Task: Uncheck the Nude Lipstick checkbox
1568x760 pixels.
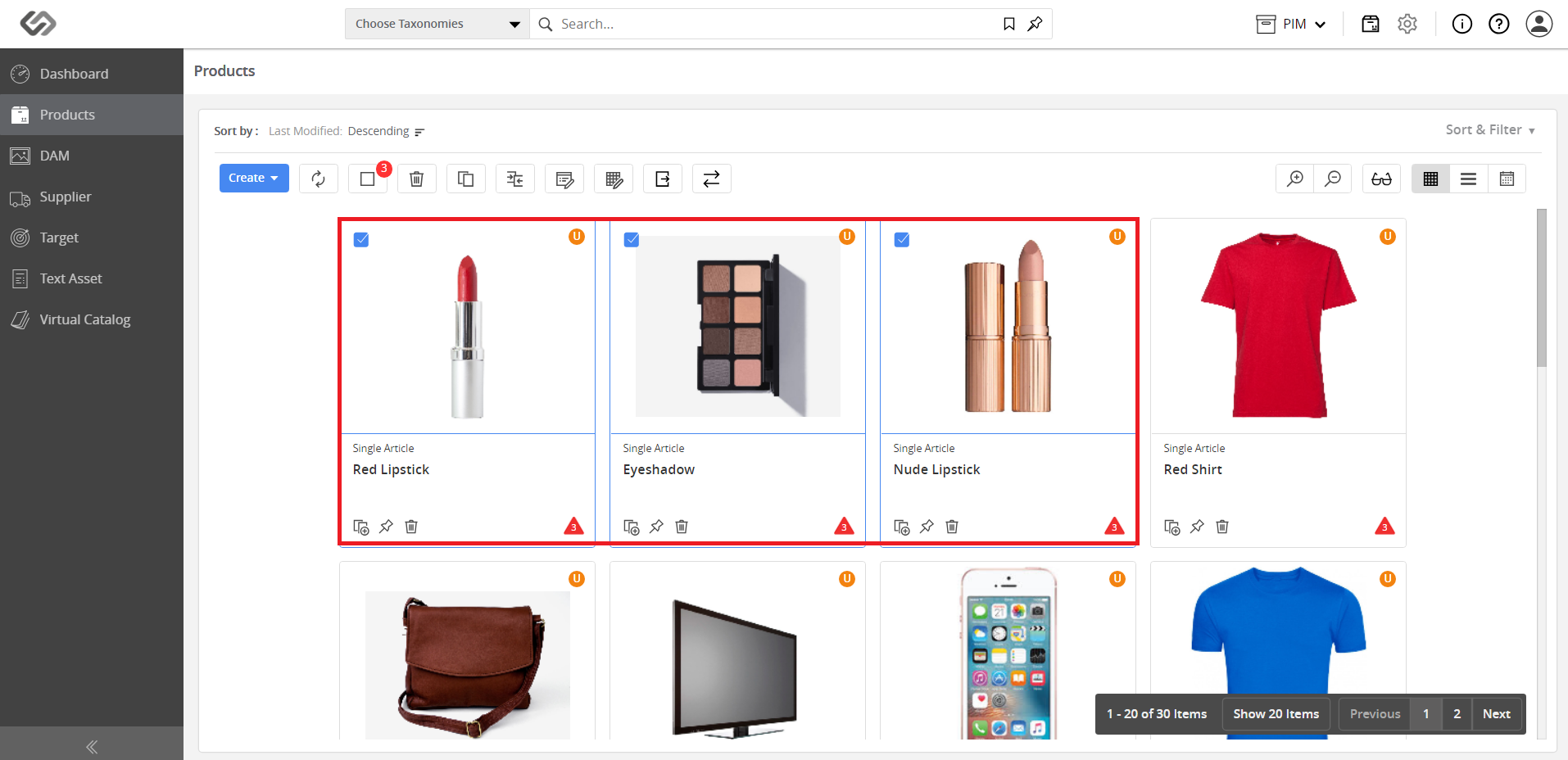Action: click(902, 240)
